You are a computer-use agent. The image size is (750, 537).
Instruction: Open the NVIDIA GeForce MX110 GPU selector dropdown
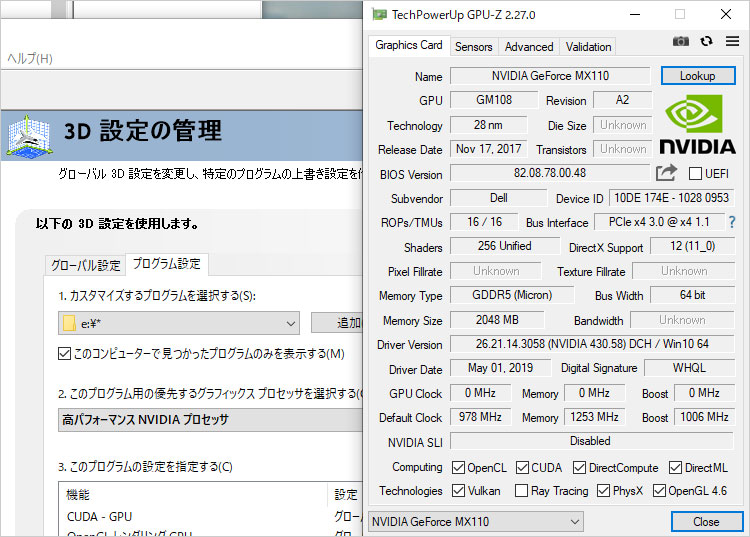click(476, 522)
